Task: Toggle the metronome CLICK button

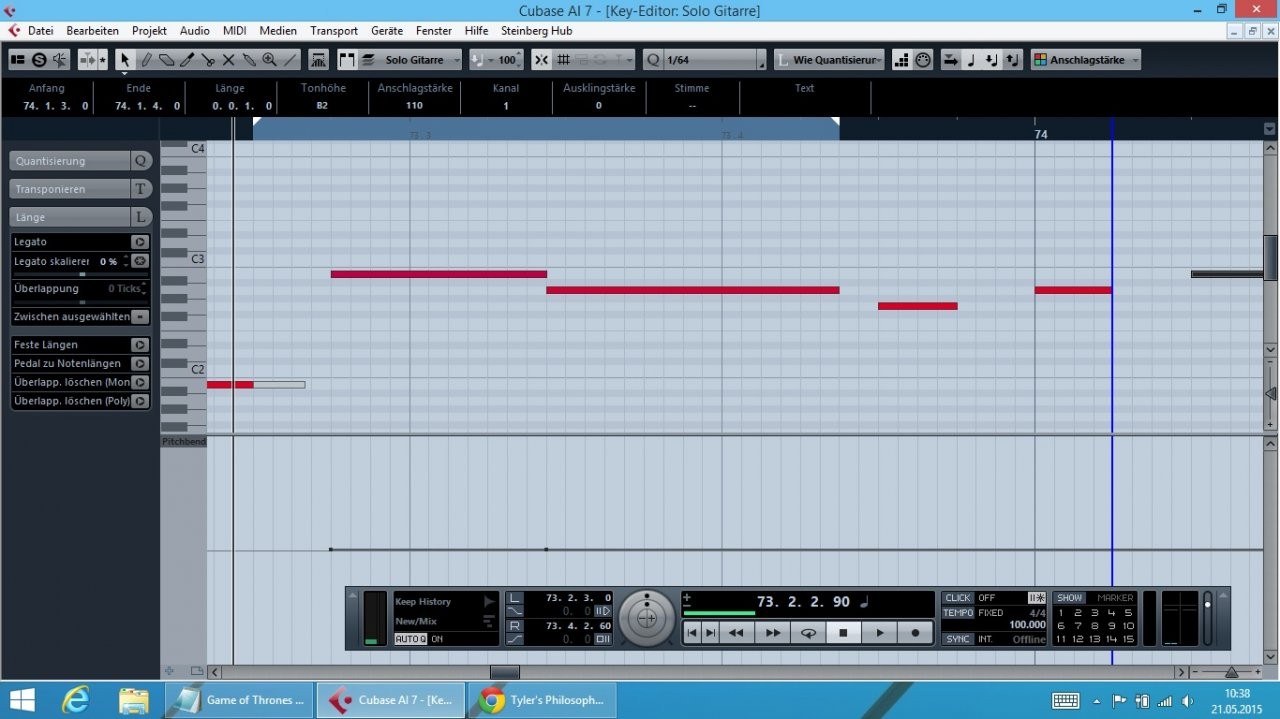Action: [958, 598]
